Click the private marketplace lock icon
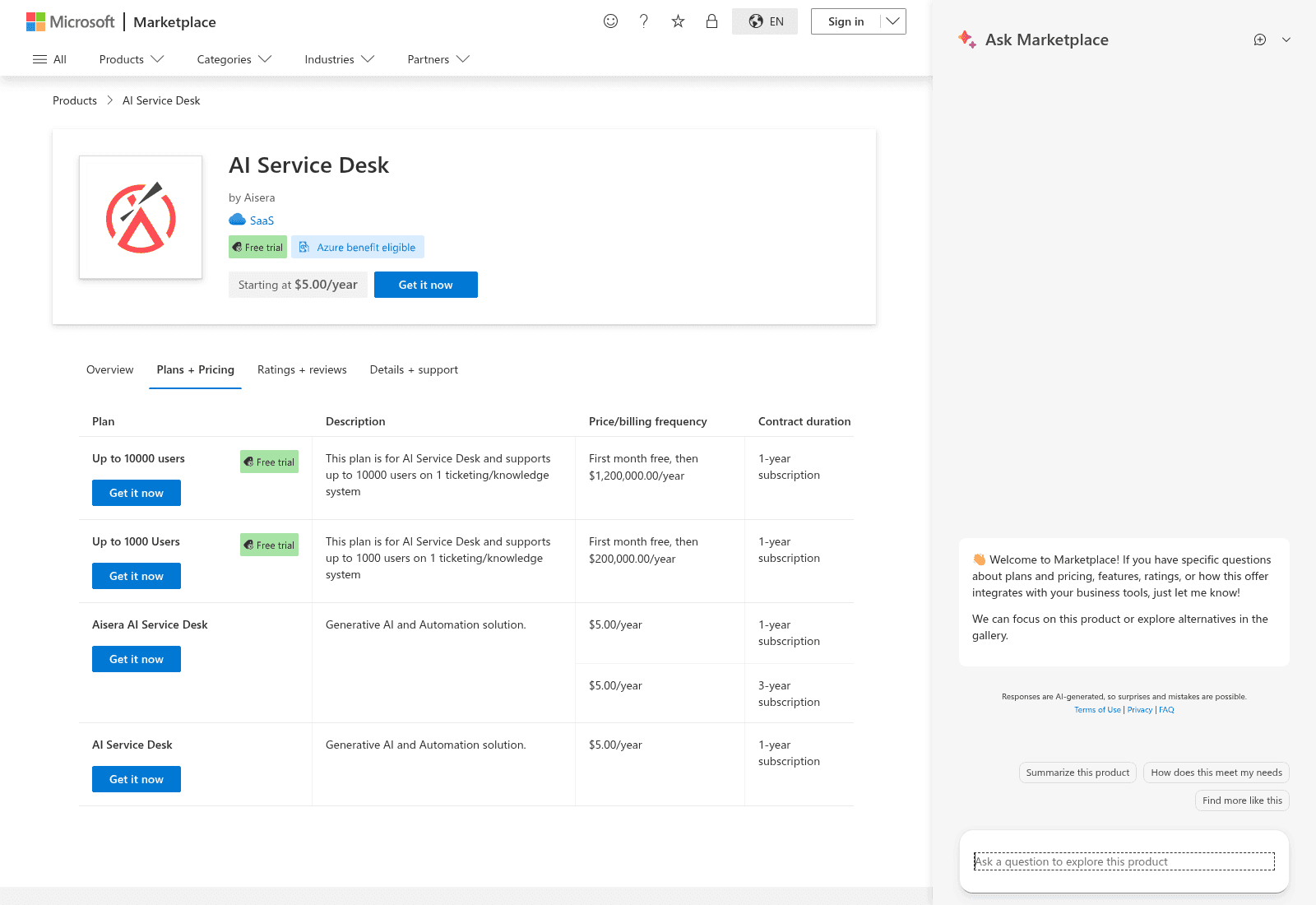 [x=711, y=21]
